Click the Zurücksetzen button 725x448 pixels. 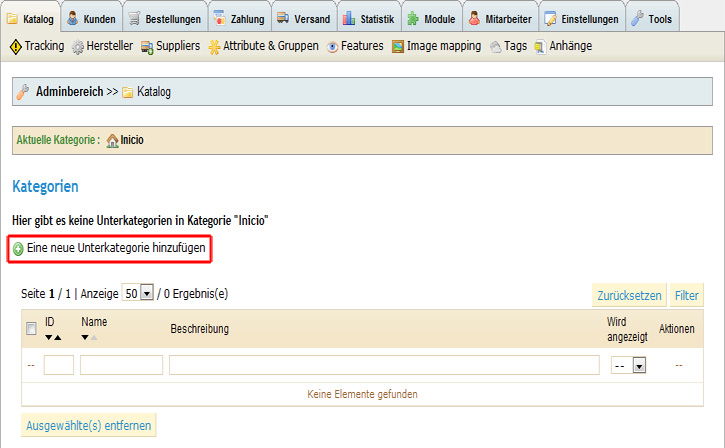(x=629, y=295)
